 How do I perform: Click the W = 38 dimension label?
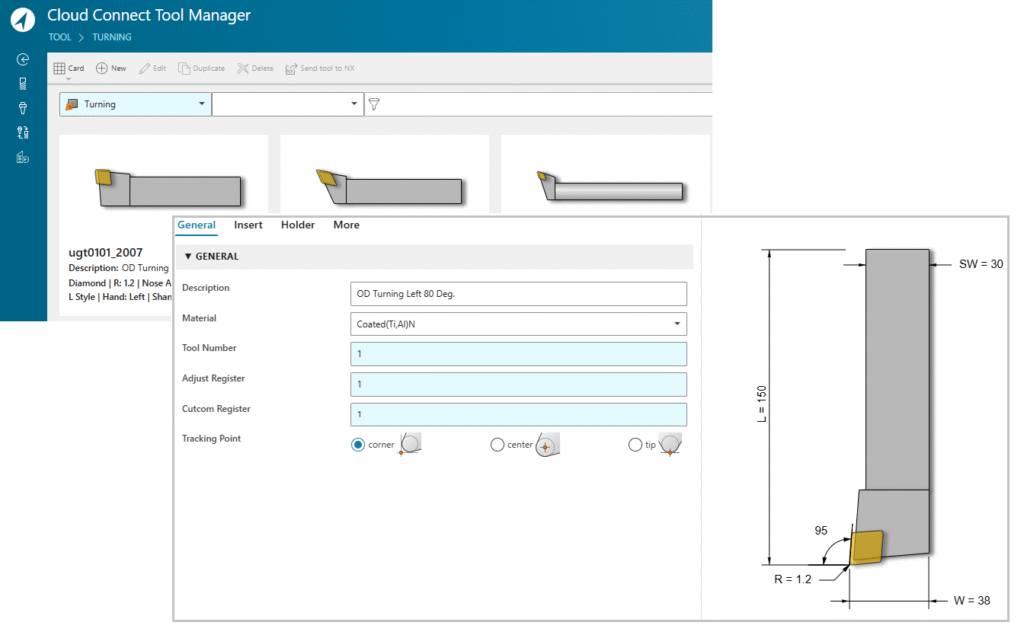[x=972, y=600]
